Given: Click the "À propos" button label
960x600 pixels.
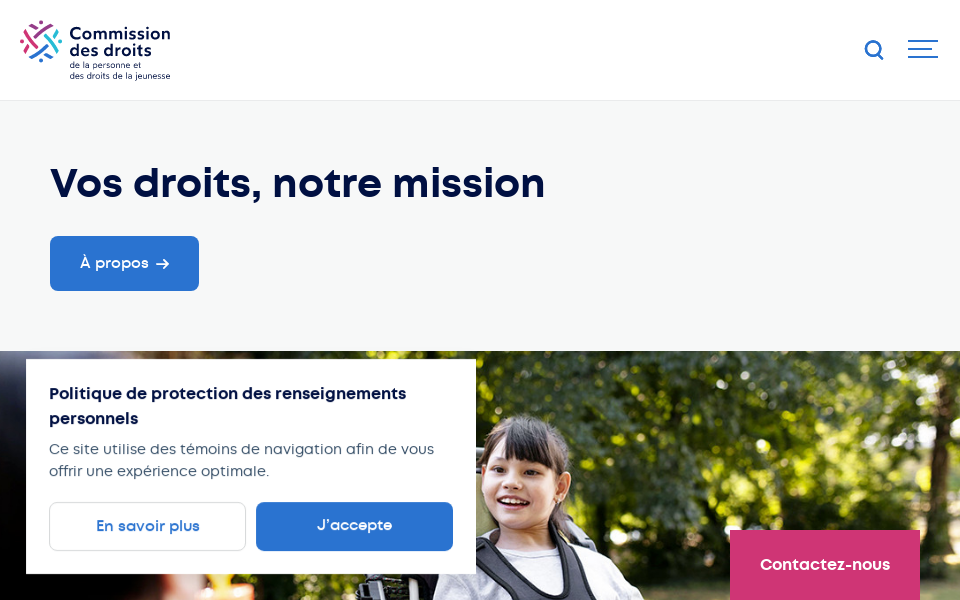Looking at the screenshot, I should (x=114, y=263).
